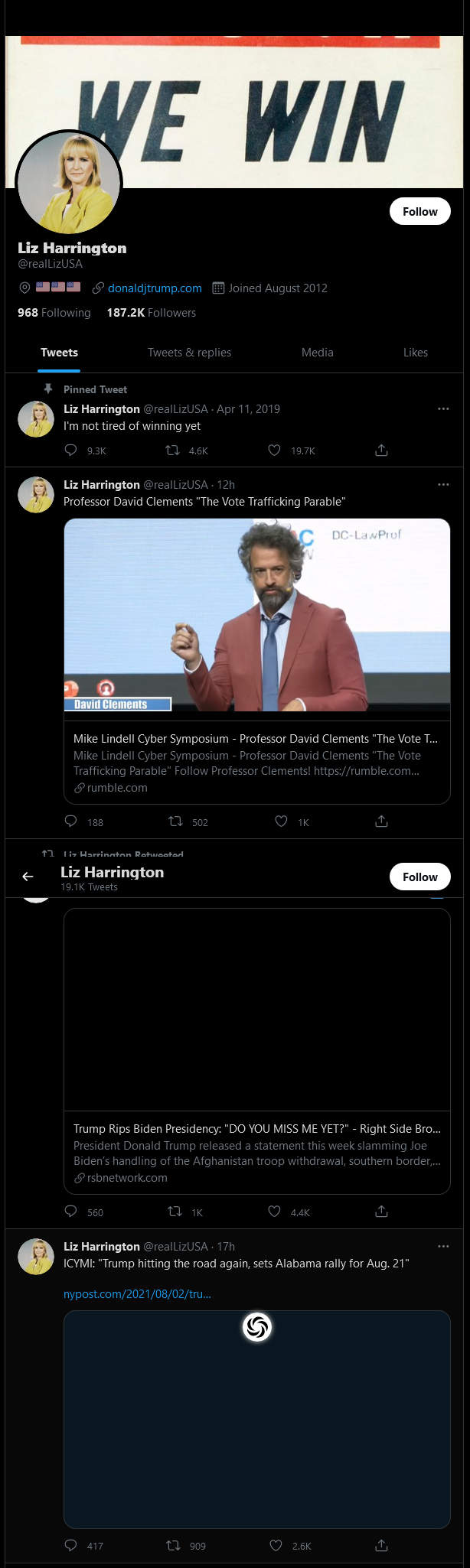Click the Joined August 2012 text
Screen dimensions: 470x1568
pyautogui.click(x=278, y=288)
